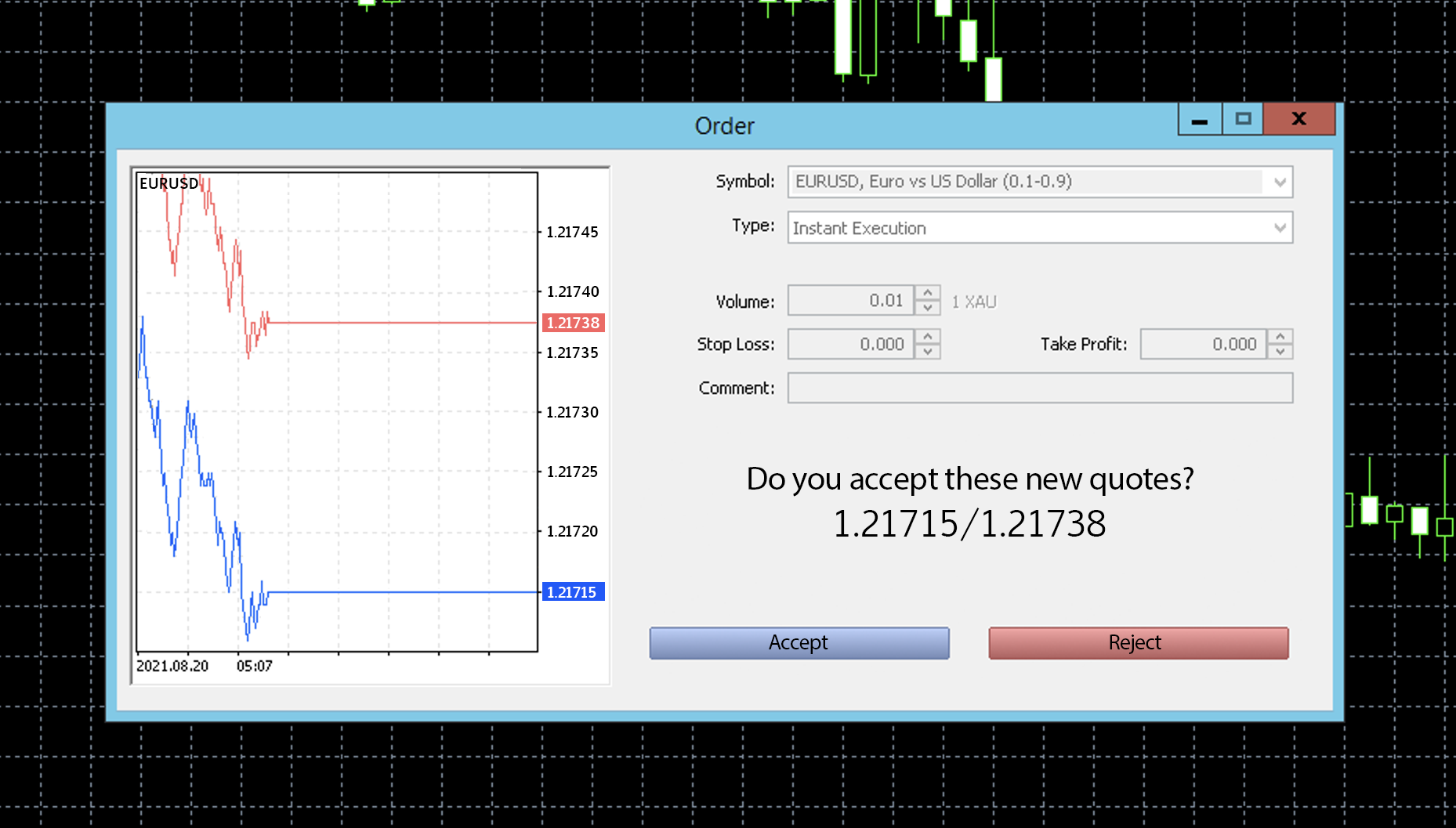Screen dimensions: 1456x828
Task: Click the Take Profit value field
Action: pos(1204,344)
